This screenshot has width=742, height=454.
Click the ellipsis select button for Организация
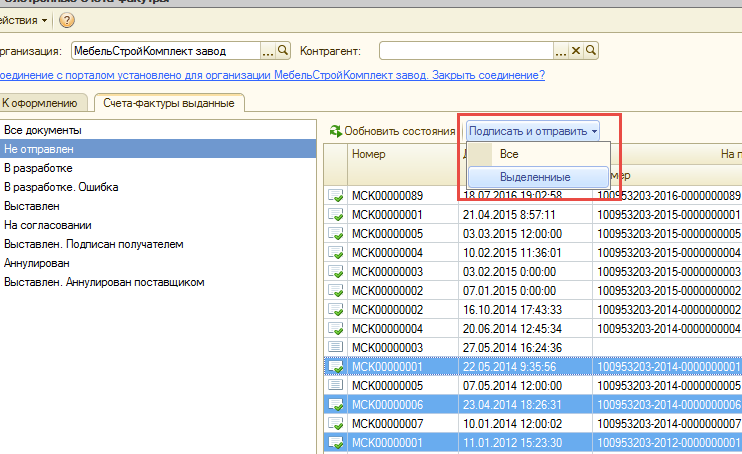pyautogui.click(x=268, y=51)
